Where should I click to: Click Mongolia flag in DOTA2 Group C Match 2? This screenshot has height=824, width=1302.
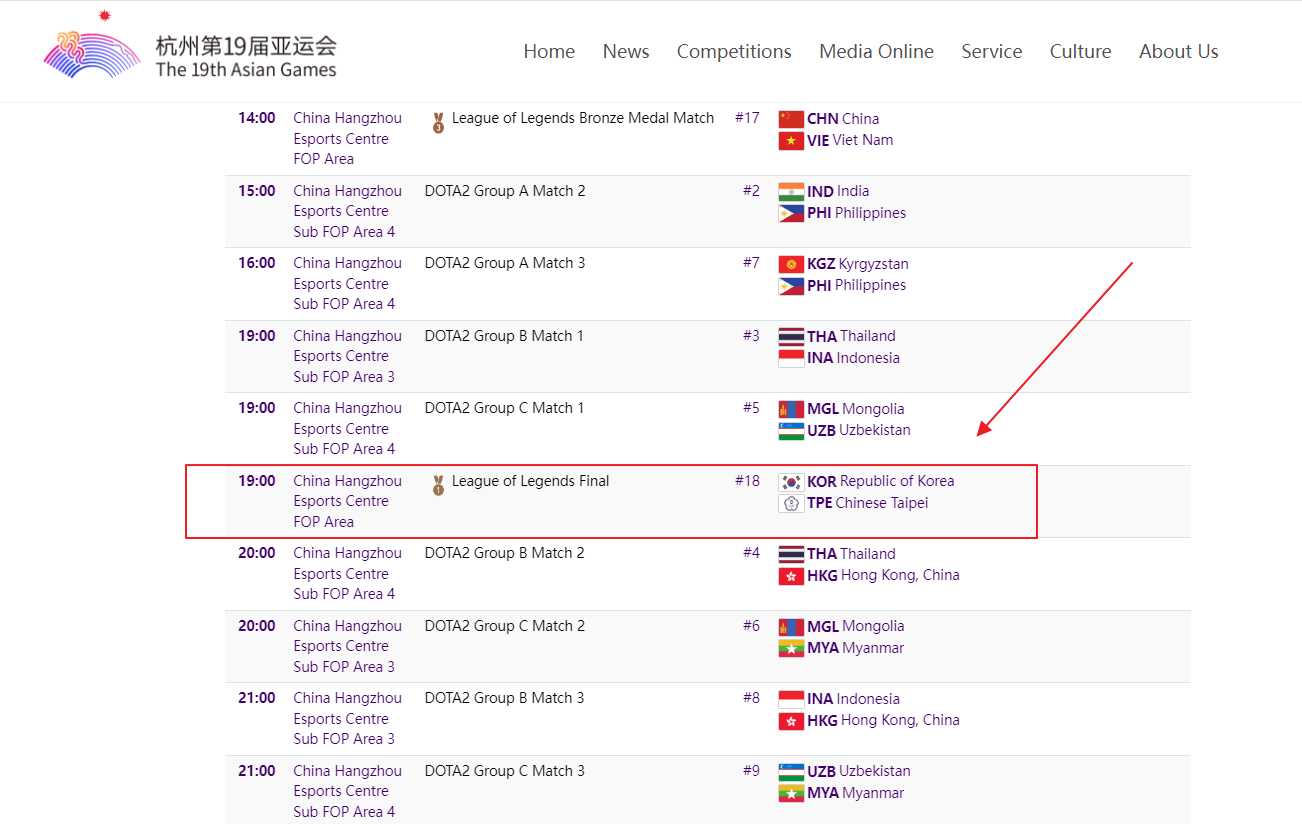[791, 627]
